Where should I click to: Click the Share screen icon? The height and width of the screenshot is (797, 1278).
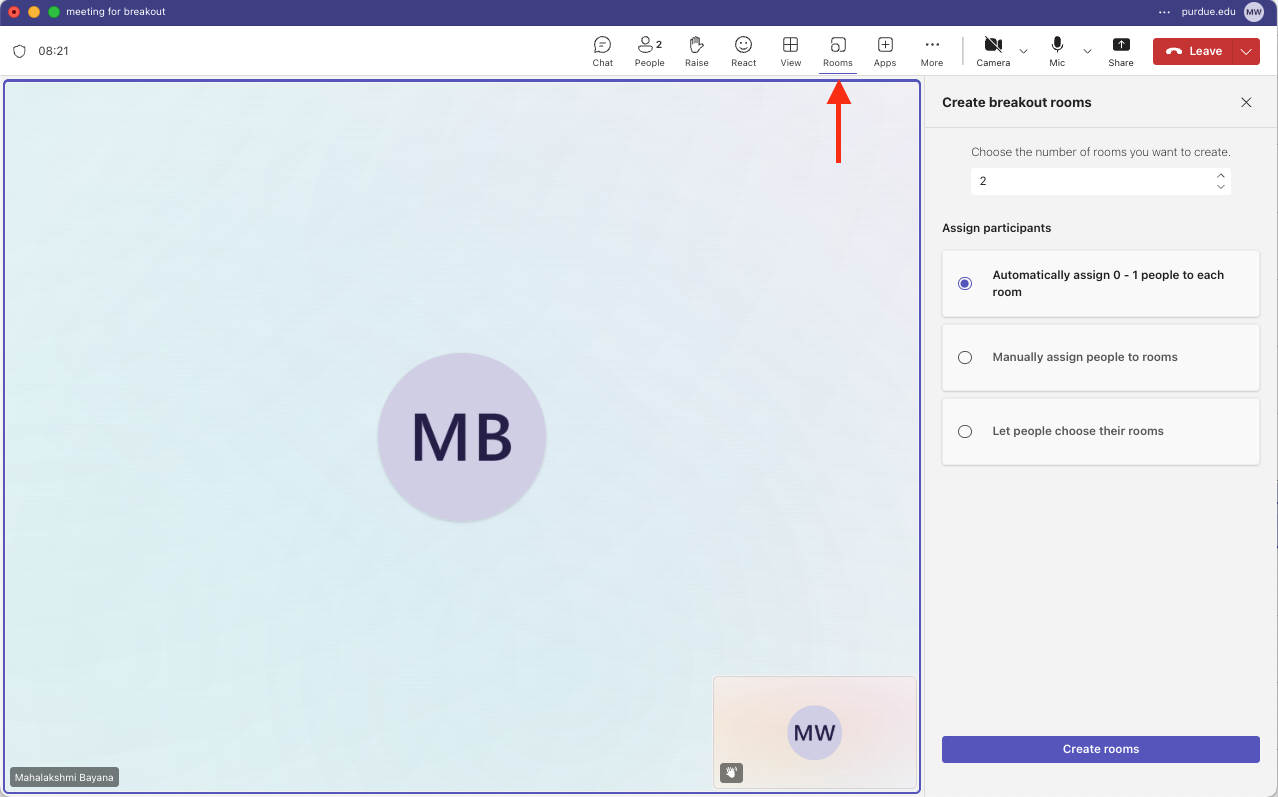(1120, 51)
